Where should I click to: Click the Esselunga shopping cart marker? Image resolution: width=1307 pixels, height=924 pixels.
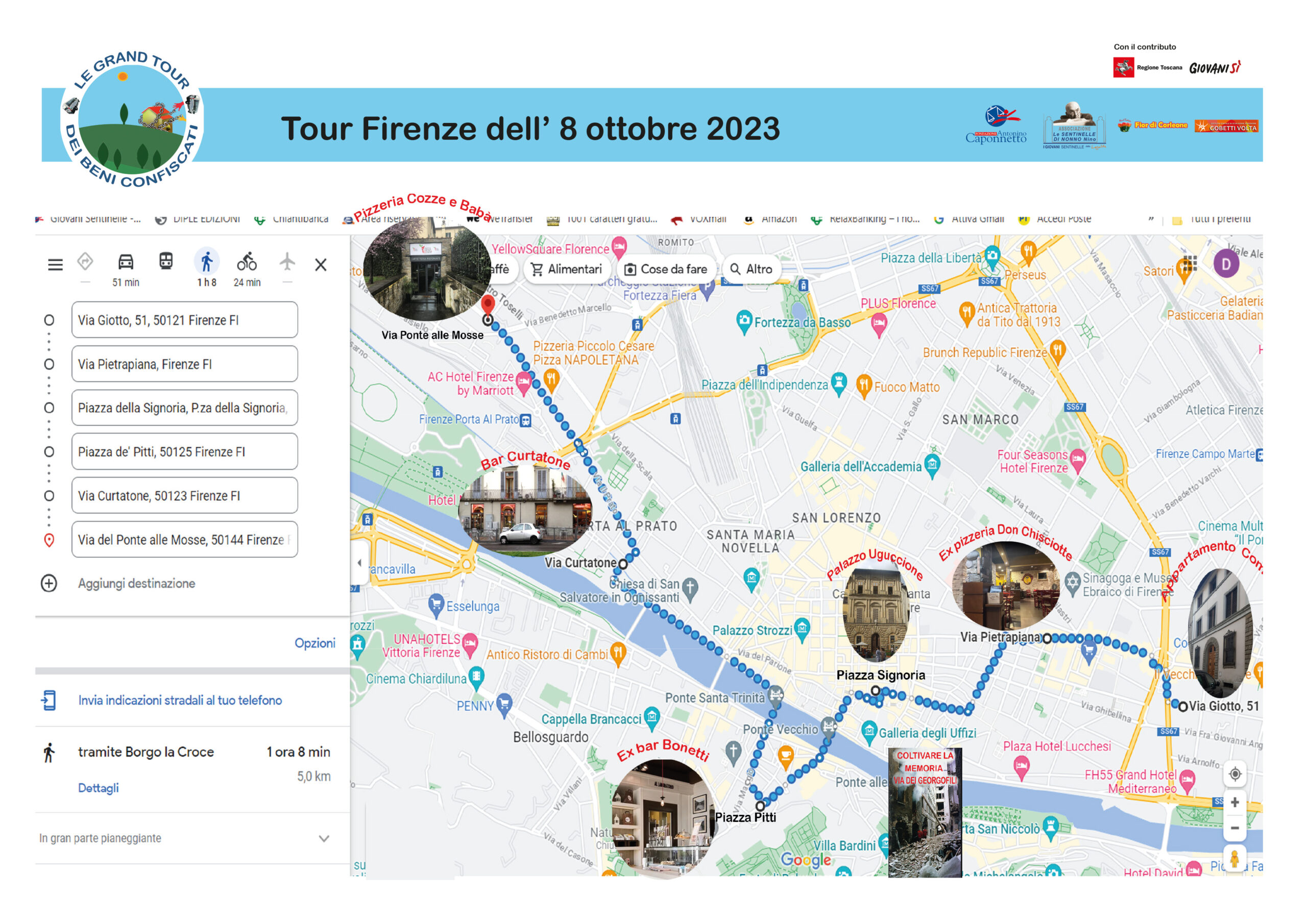pos(436,605)
